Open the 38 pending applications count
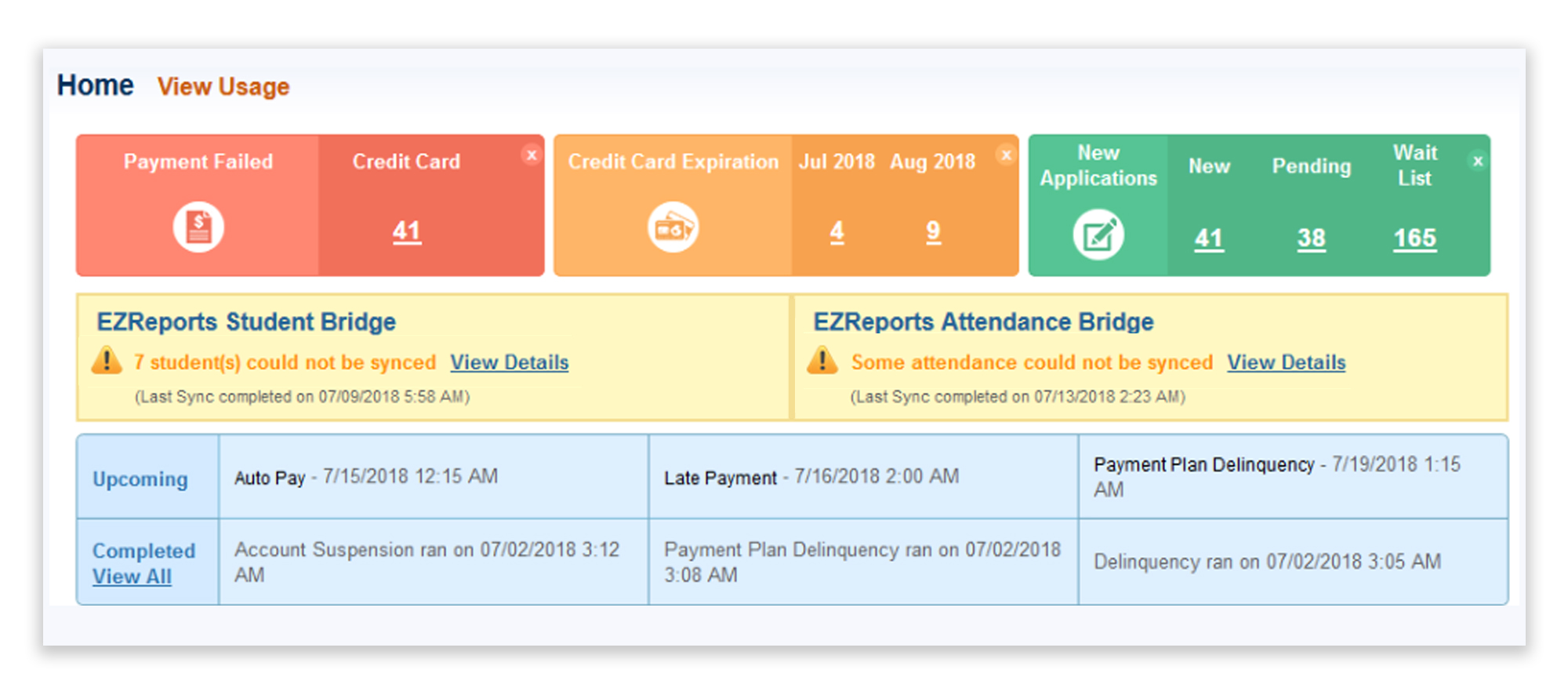The height and width of the screenshot is (695, 1568). point(1311,238)
